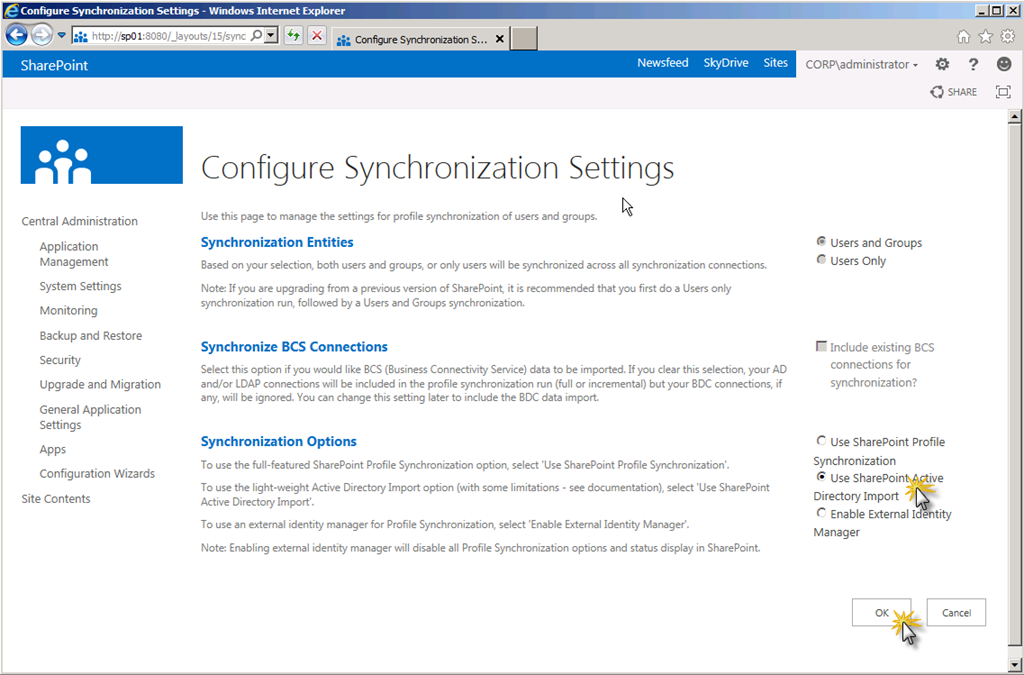Expand the CORP\administrator user menu
Screen dimensions: 1024x675
pos(861,65)
